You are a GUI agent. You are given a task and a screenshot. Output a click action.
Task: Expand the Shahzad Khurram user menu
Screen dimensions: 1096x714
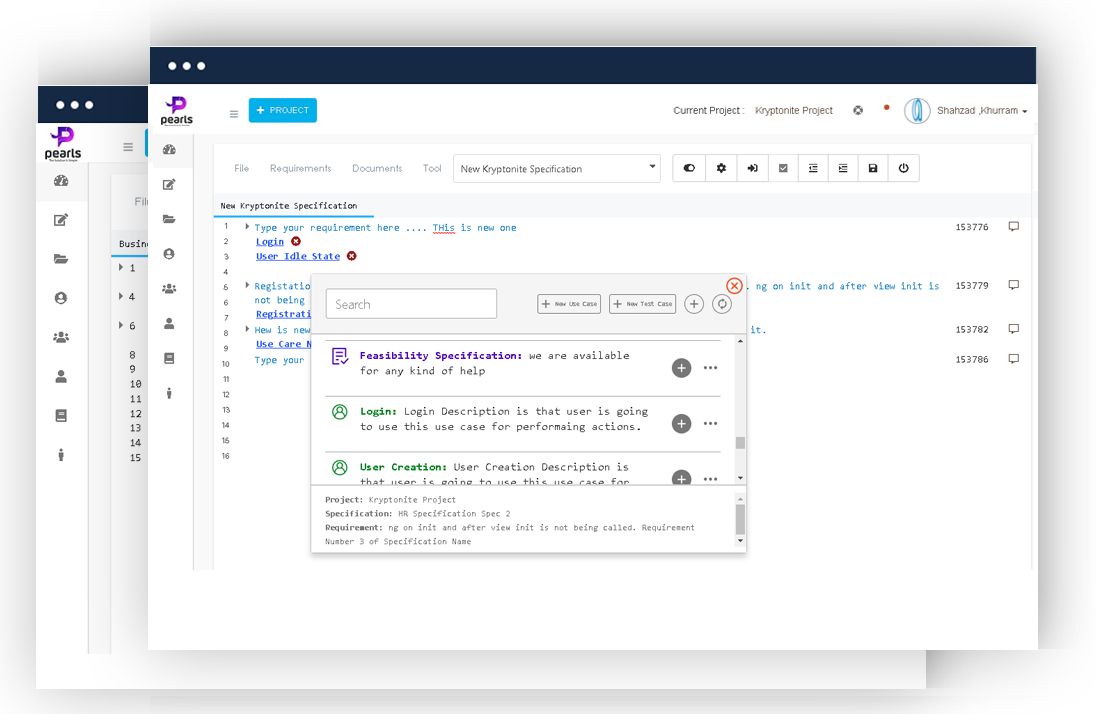click(980, 111)
